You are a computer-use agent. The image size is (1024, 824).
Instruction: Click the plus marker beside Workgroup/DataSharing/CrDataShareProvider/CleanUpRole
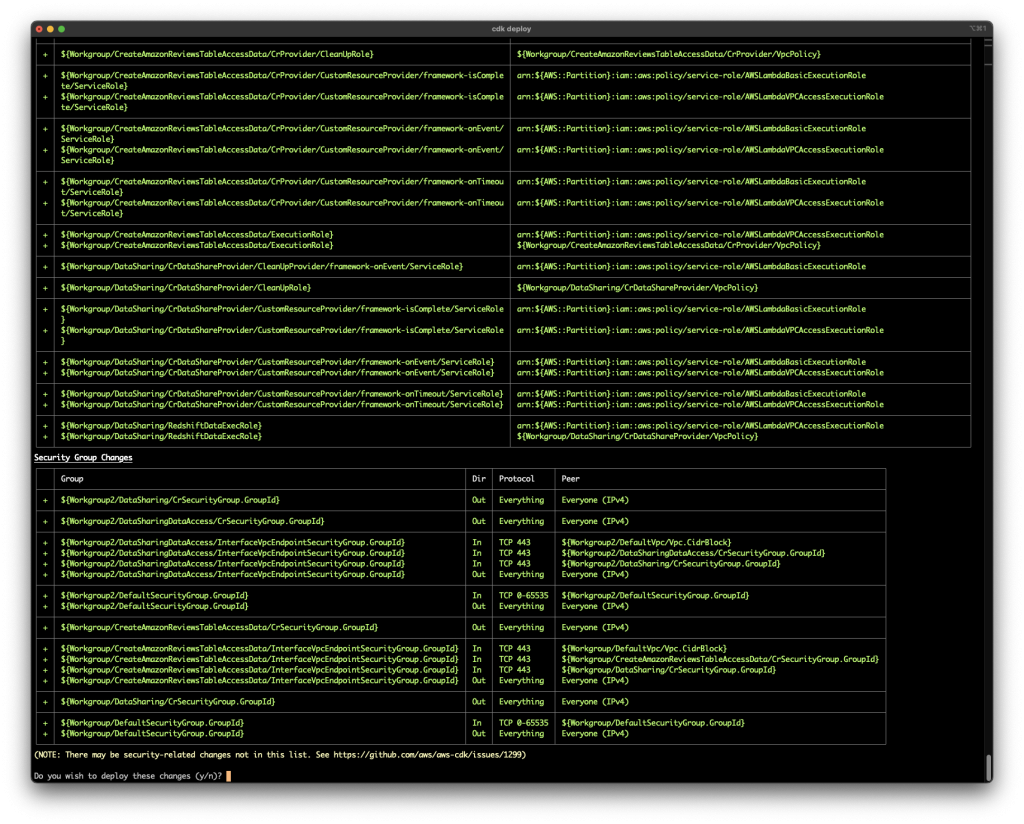coord(45,288)
